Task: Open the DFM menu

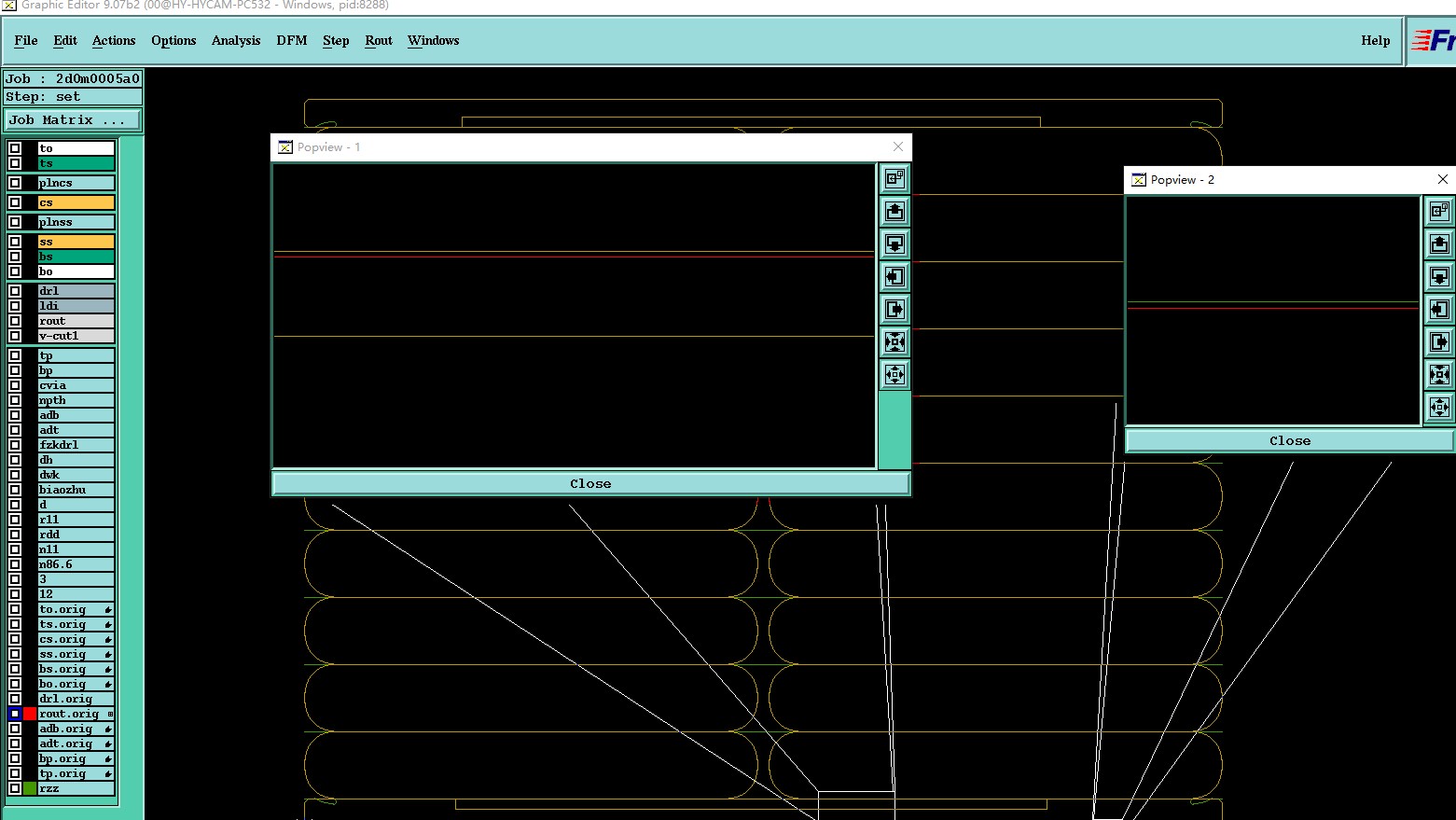Action: pyautogui.click(x=292, y=40)
